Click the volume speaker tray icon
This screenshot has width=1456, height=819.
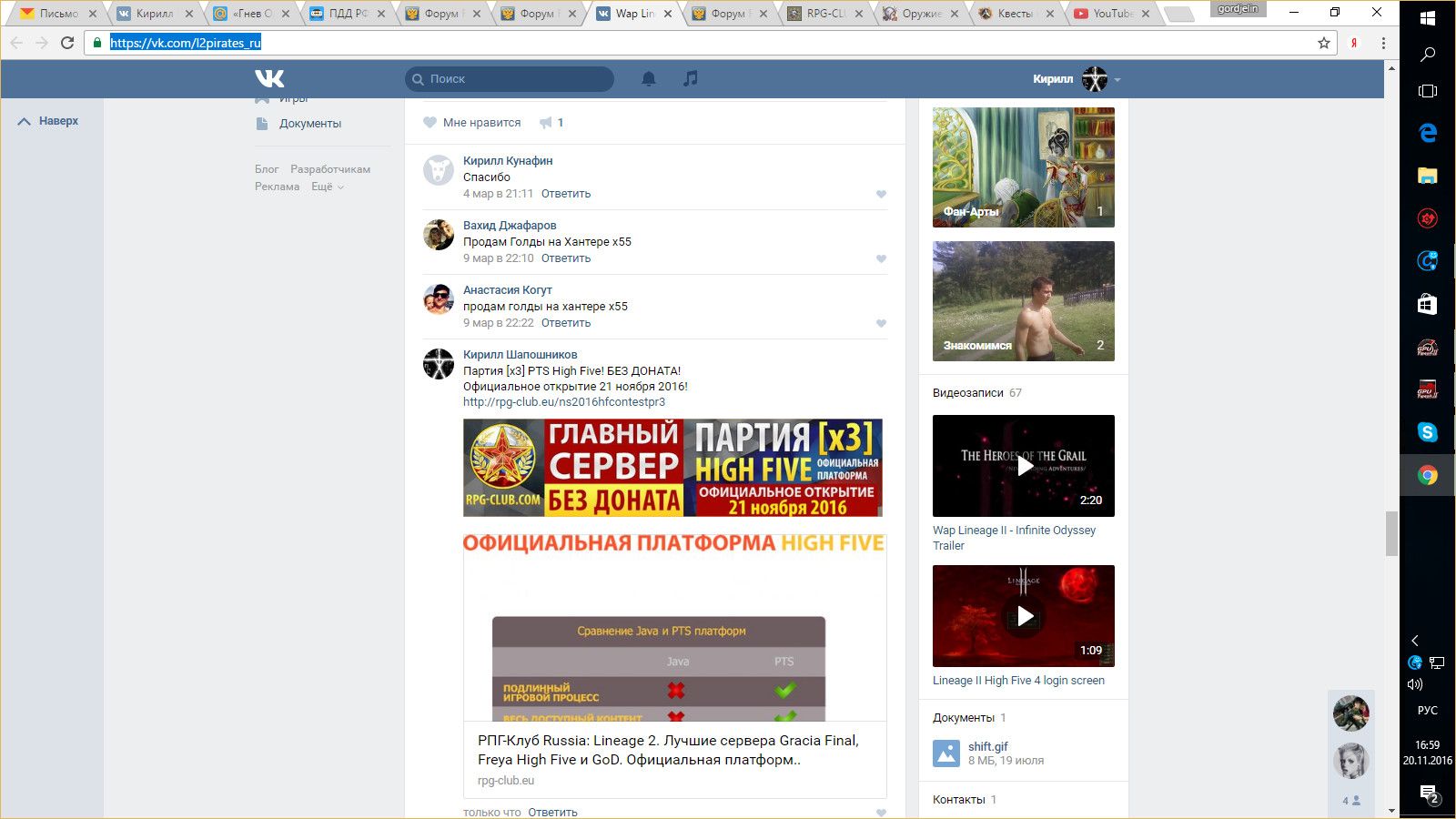coord(1415,684)
